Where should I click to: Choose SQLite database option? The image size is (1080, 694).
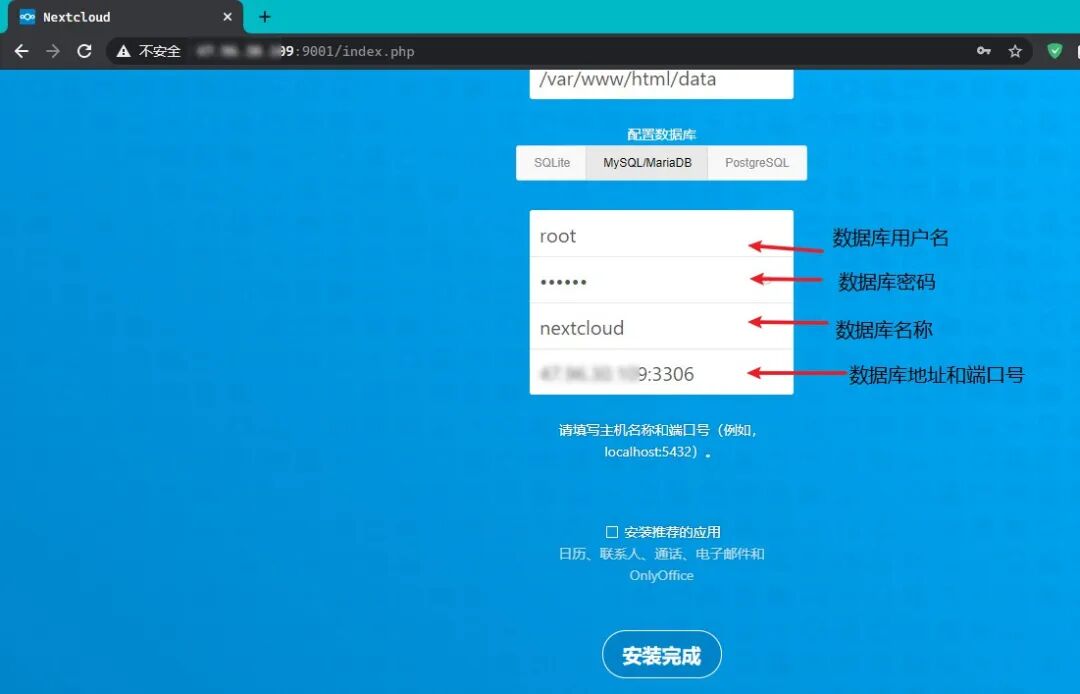pyautogui.click(x=551, y=163)
